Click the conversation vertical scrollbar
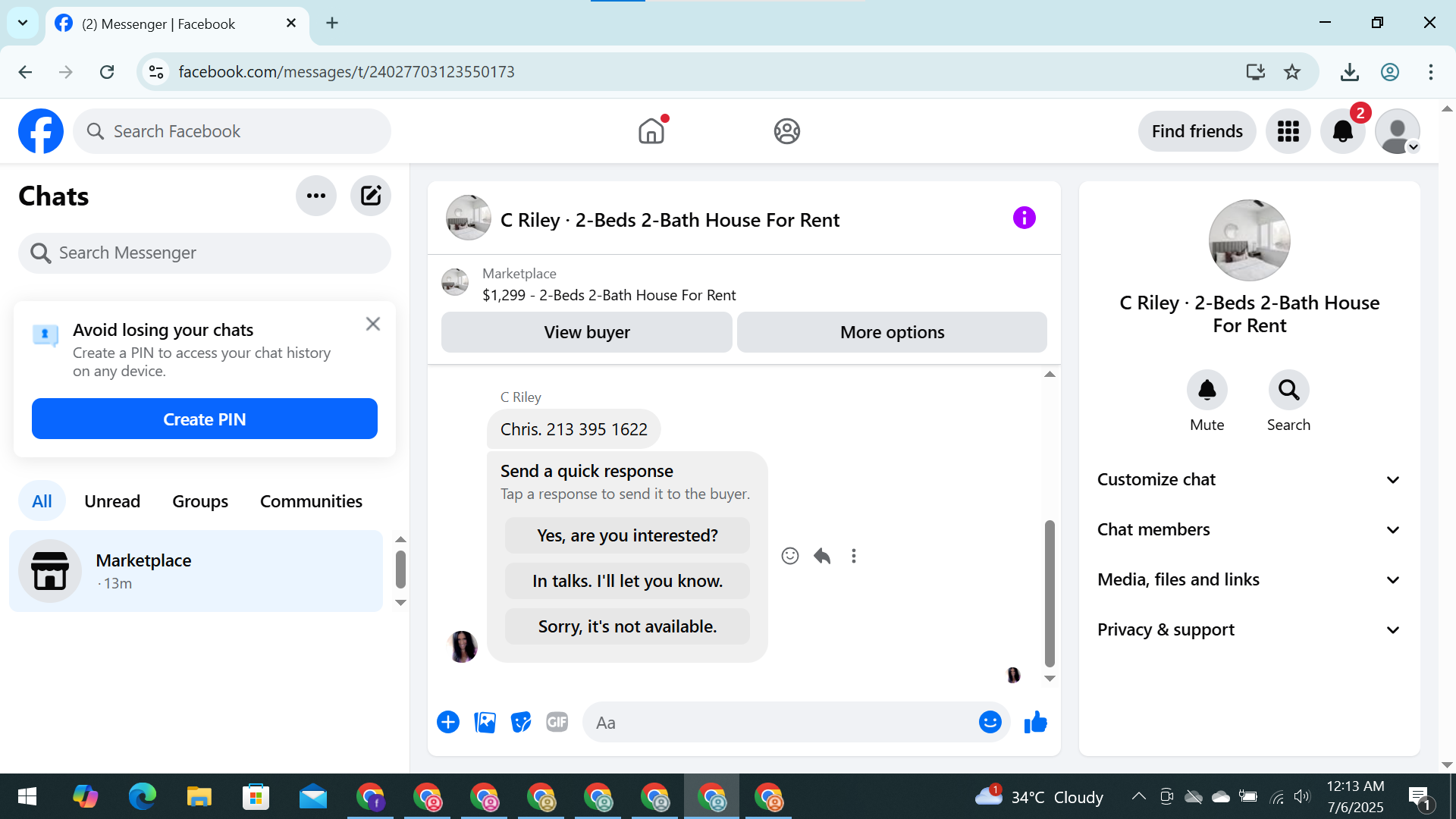 coord(1050,591)
